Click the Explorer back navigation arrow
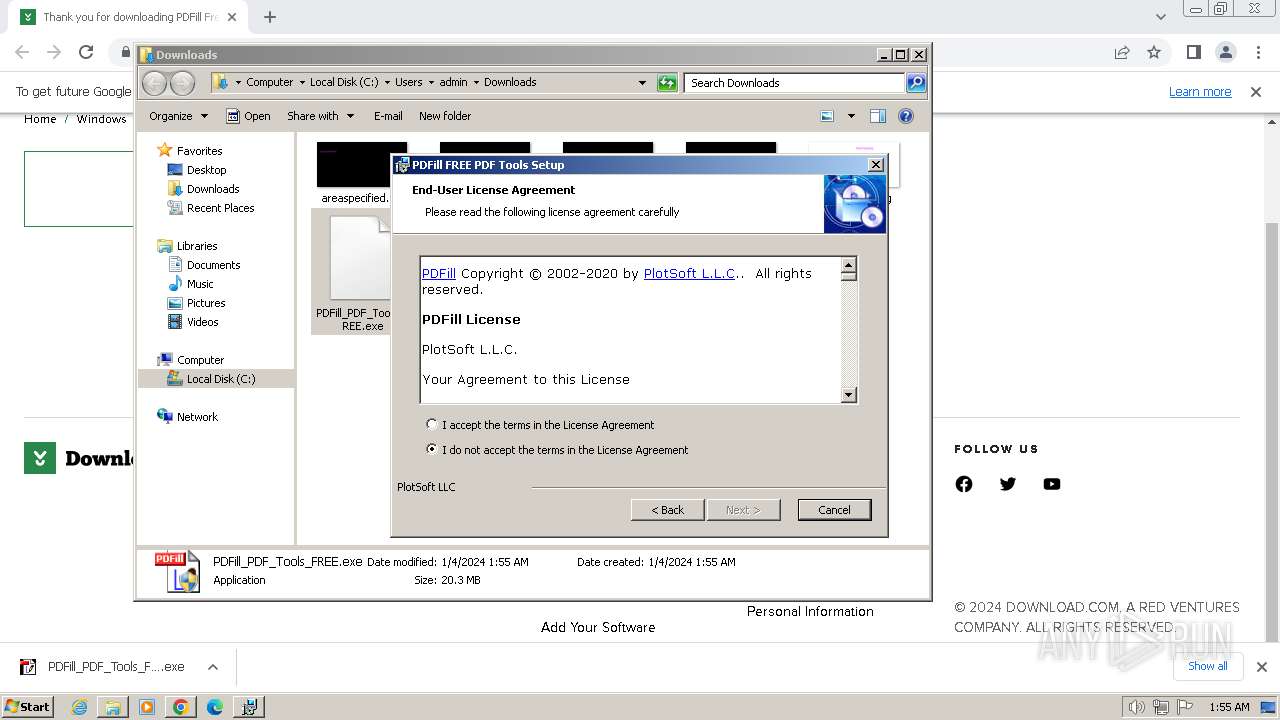 (155, 83)
